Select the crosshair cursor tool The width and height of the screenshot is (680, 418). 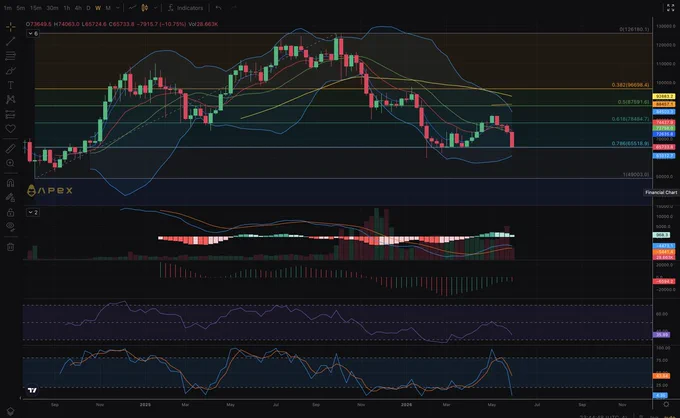[10, 27]
